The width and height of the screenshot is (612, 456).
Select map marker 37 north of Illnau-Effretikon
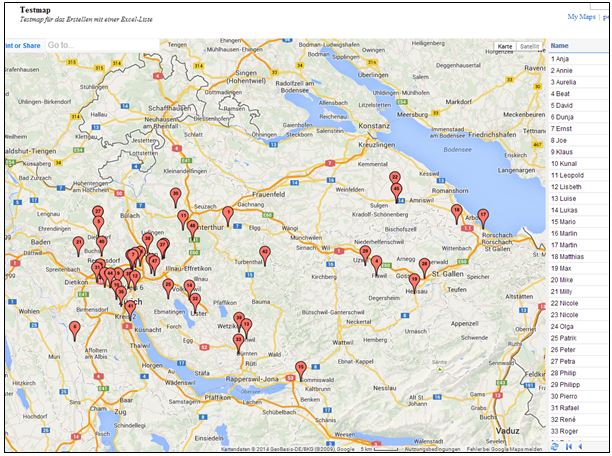[x=163, y=248]
